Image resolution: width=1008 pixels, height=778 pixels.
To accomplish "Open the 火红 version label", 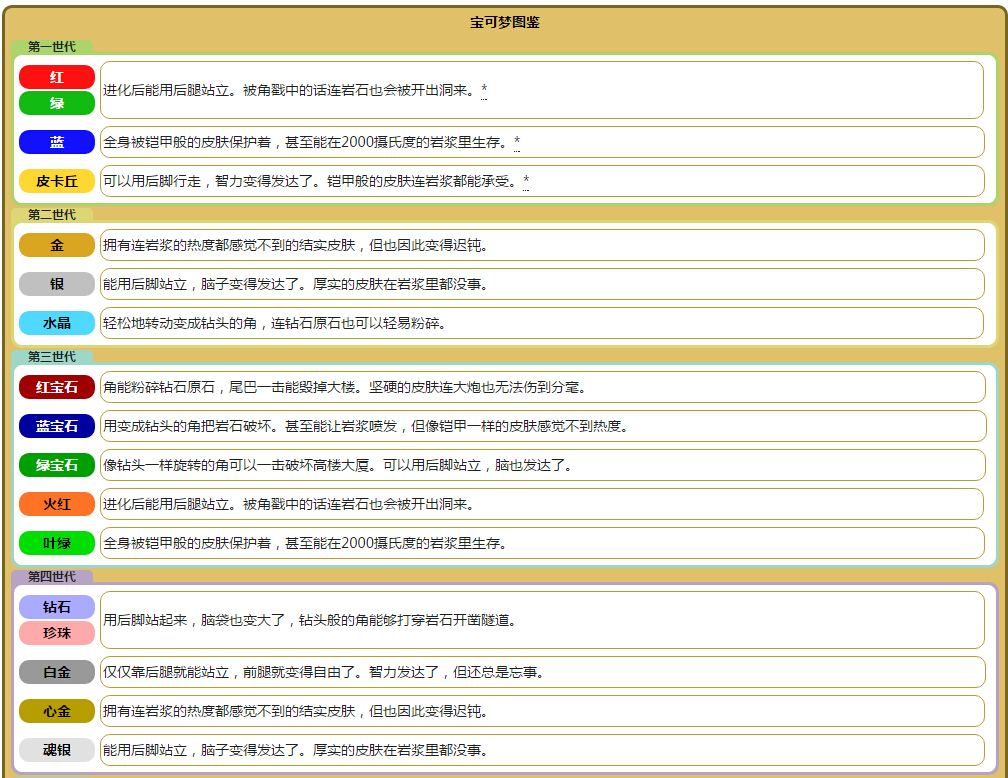I will [57, 504].
